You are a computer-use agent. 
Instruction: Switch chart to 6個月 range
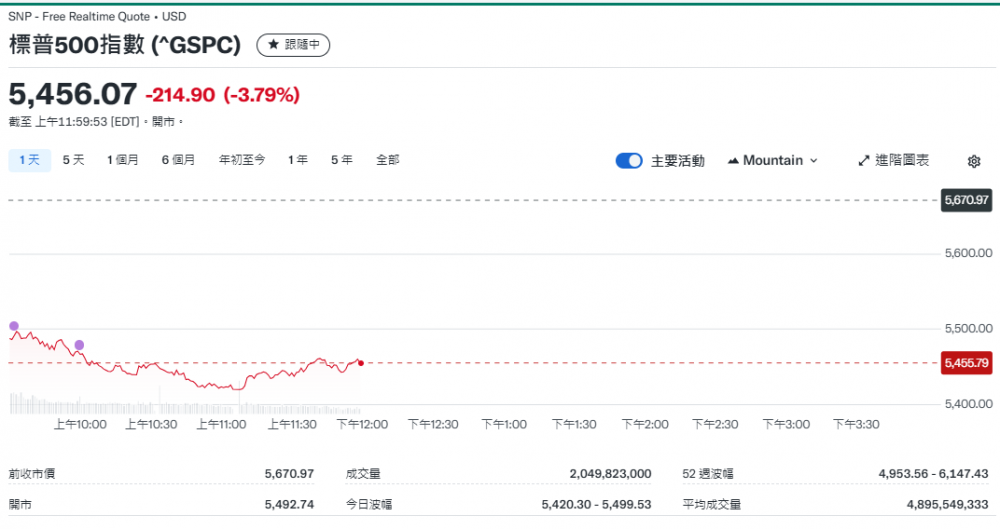tap(178, 160)
